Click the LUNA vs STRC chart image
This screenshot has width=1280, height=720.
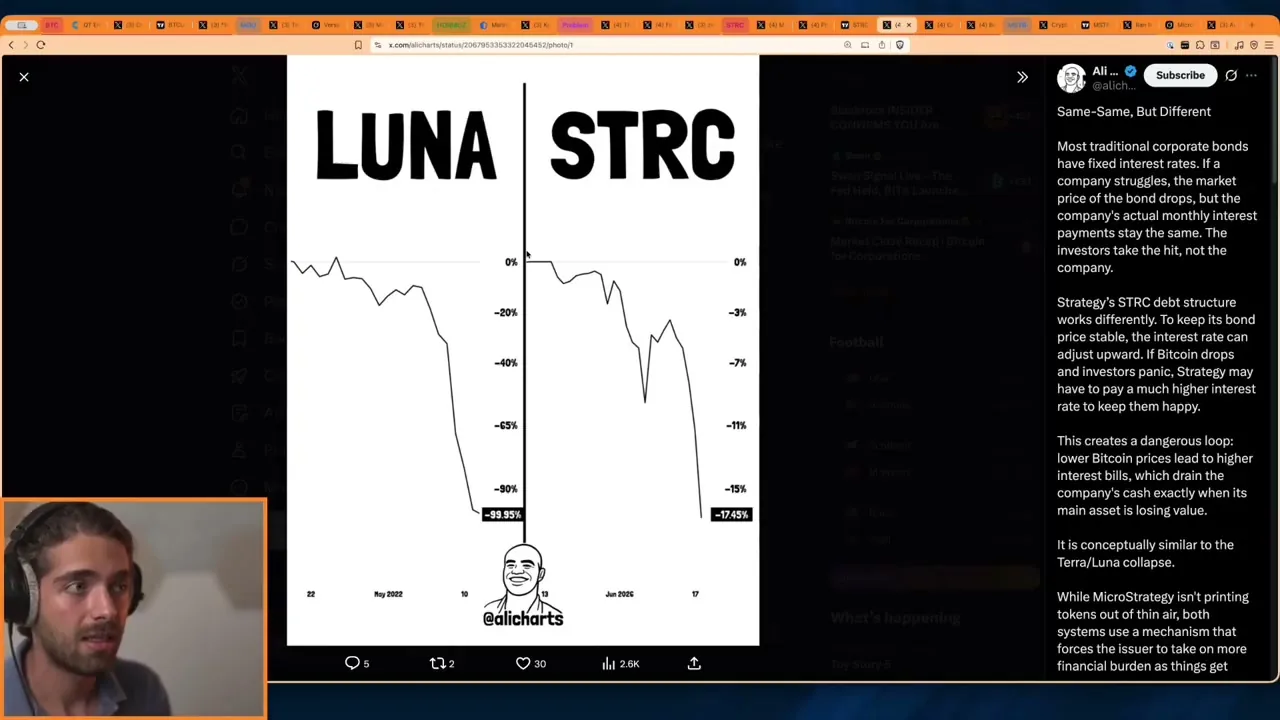point(523,351)
